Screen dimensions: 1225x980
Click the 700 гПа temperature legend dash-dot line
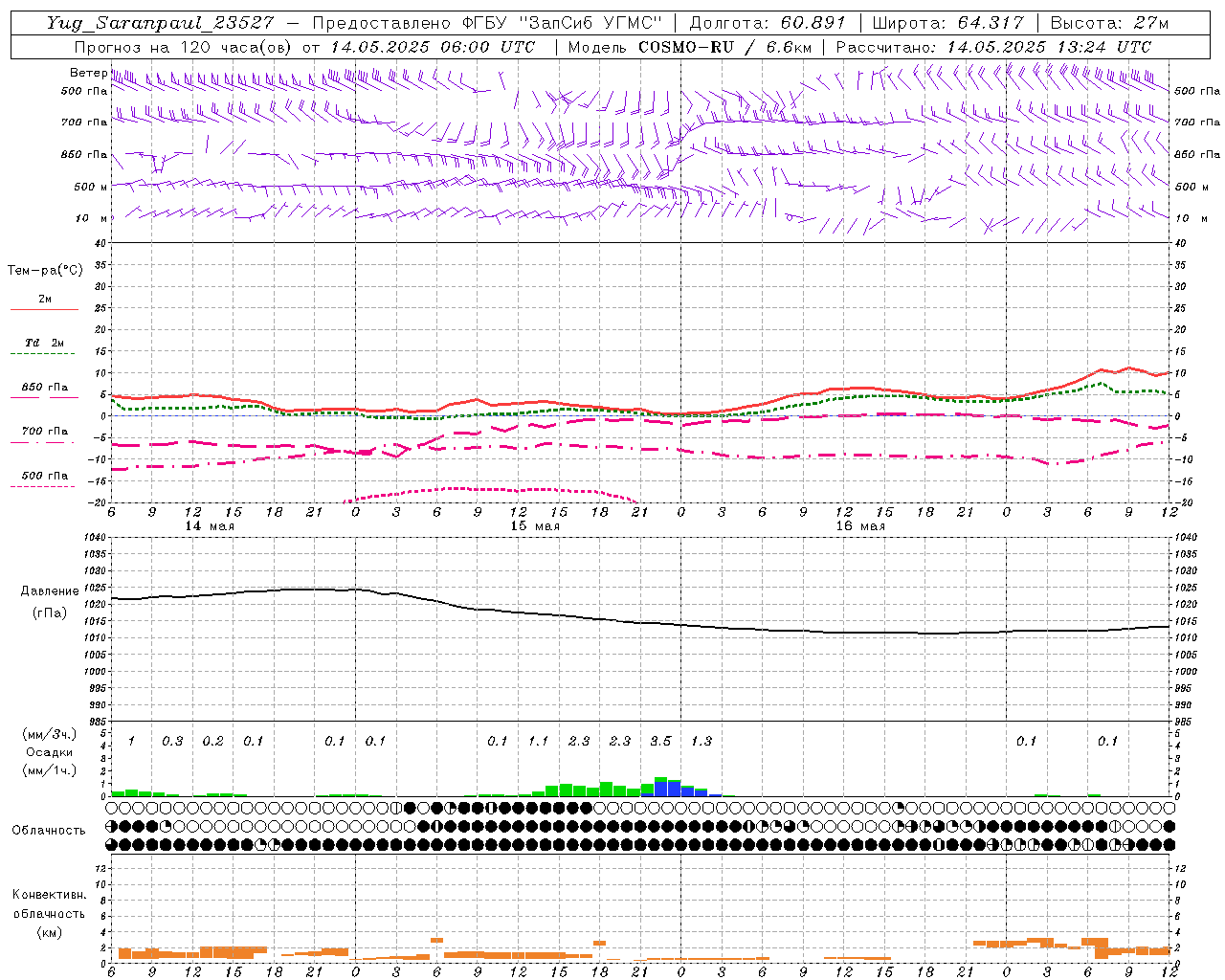[x=42, y=442]
